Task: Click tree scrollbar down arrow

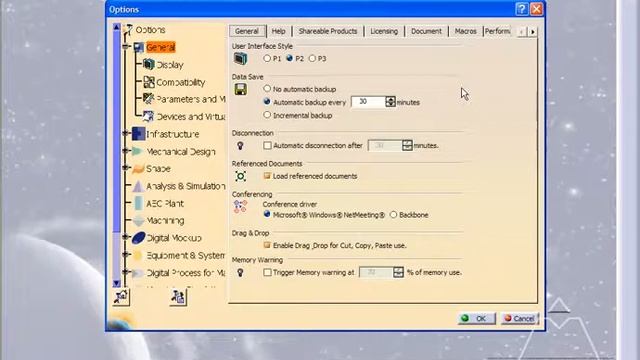Action: [116, 283]
